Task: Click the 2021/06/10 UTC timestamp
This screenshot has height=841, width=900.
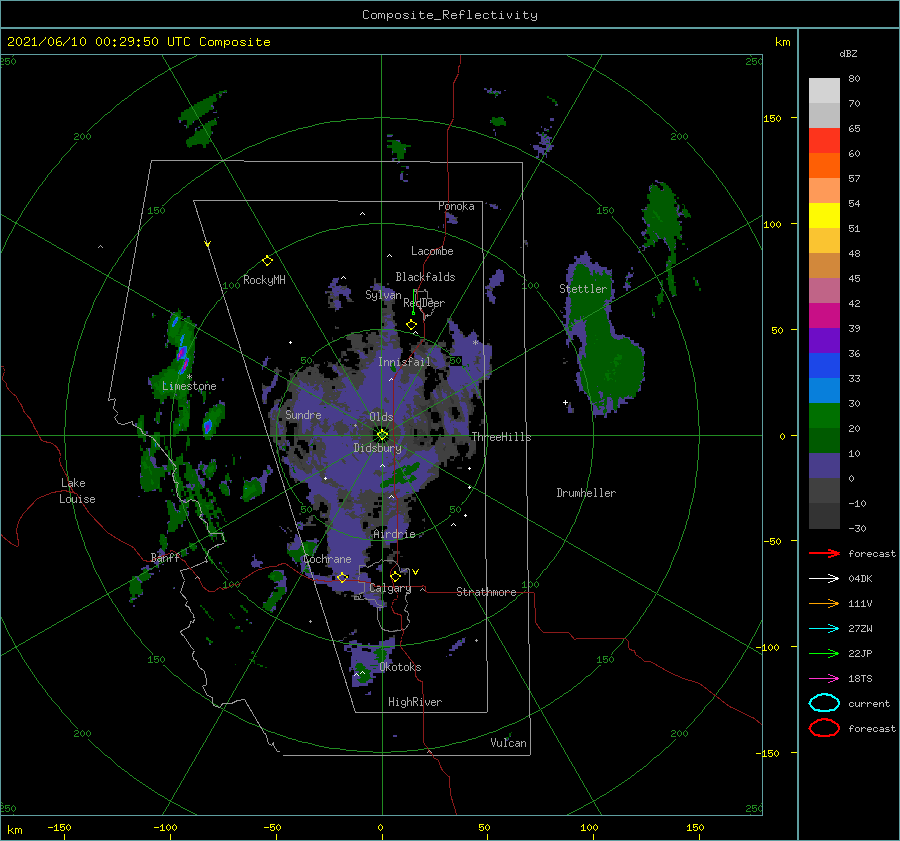Action: (139, 41)
